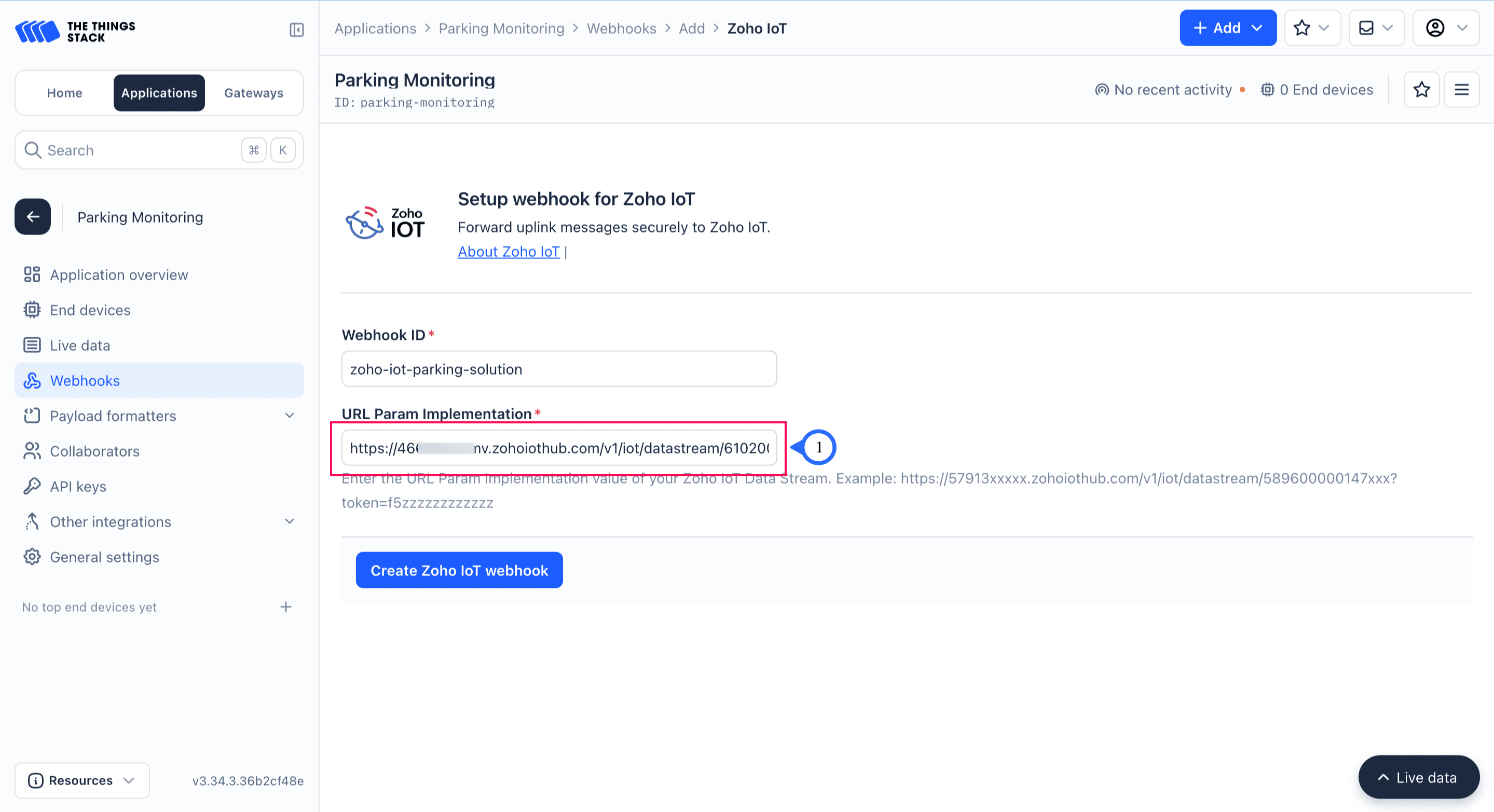Expand the Payload formatters section
The height and width of the screenshot is (812, 1494).
pos(290,415)
